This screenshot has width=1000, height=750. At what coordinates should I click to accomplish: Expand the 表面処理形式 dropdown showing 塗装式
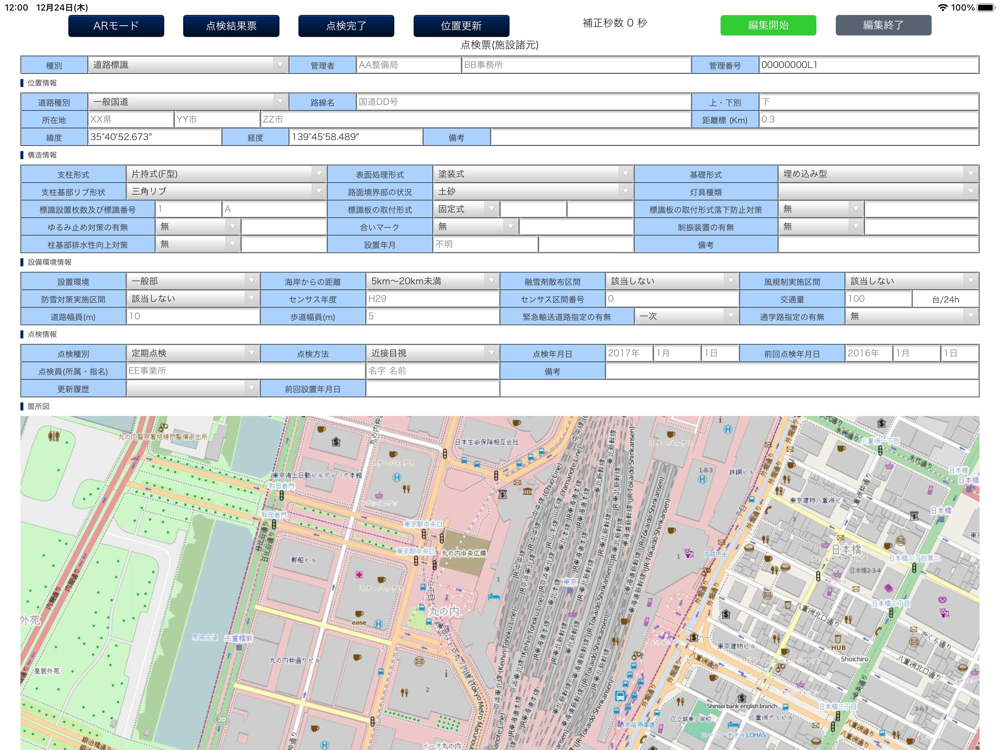(532, 174)
